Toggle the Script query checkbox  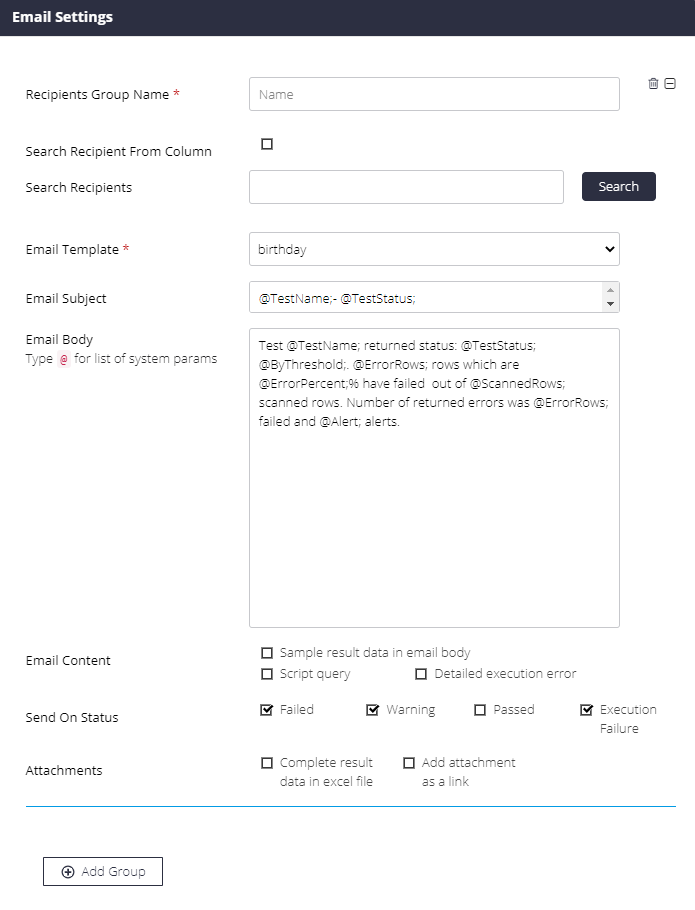point(267,674)
